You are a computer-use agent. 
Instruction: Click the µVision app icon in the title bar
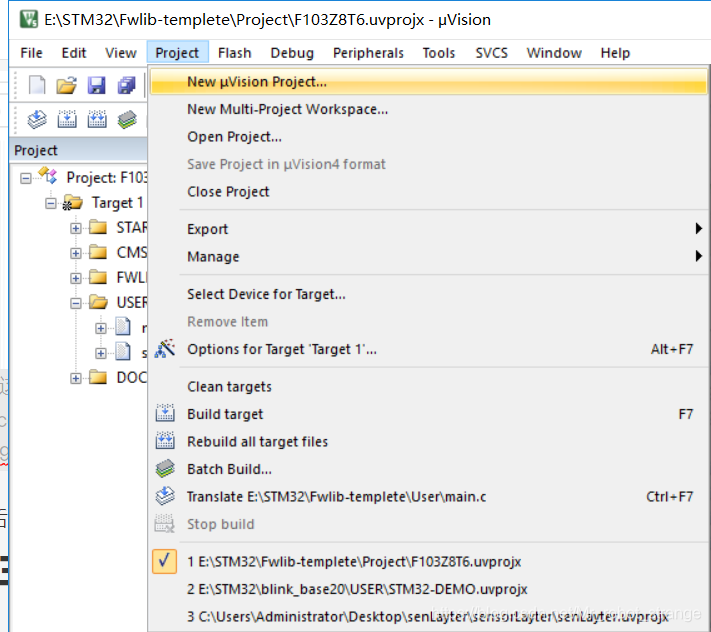coord(29,19)
